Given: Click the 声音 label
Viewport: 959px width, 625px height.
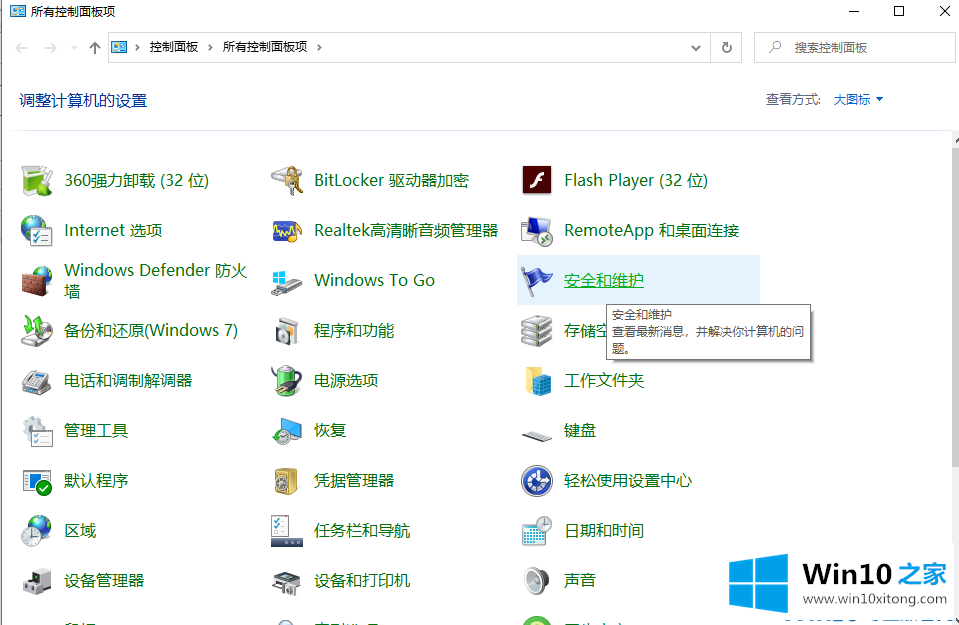Looking at the screenshot, I should pos(580,580).
